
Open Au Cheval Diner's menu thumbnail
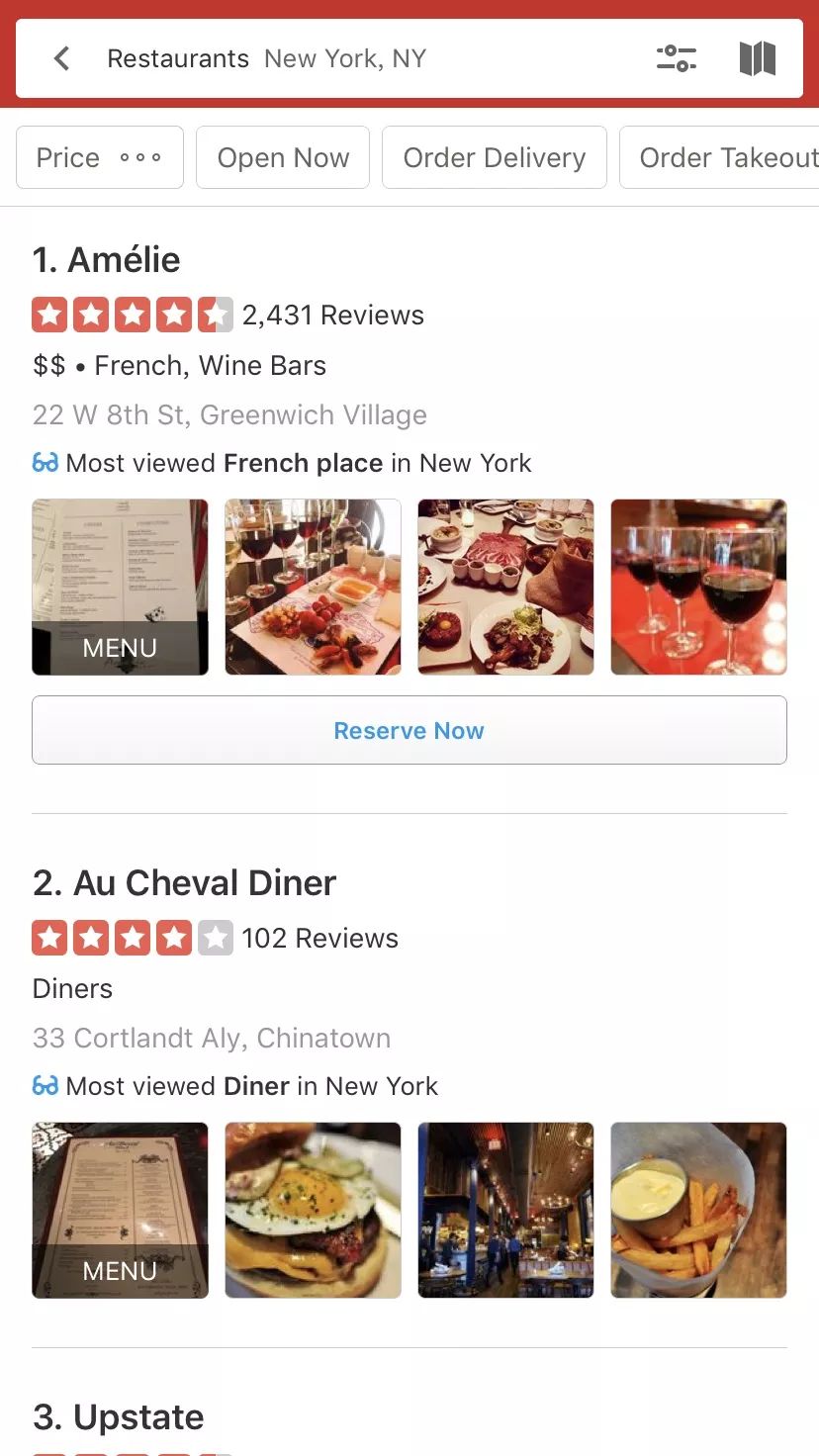pyautogui.click(x=121, y=1210)
